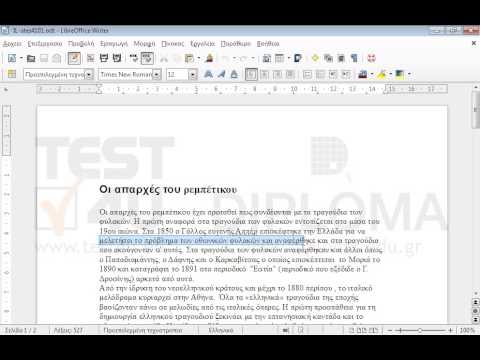Screen dimensions: 480x360
Task: Open the Επεξεργασία menu
Action: pos(45,44)
